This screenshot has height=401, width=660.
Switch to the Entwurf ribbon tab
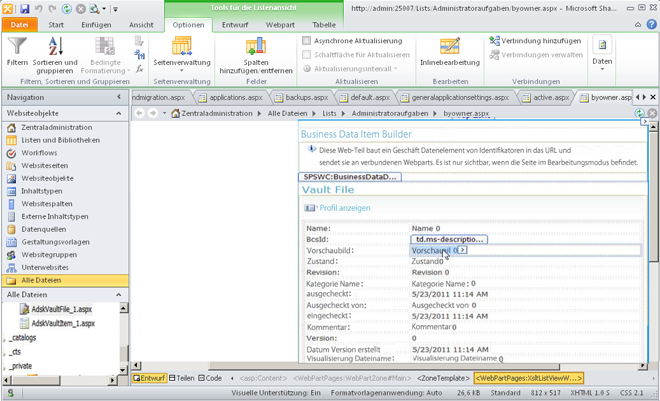235,25
